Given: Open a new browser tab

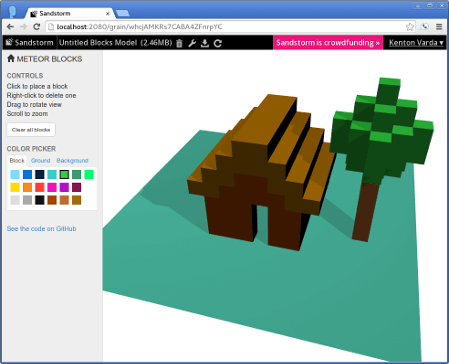Looking at the screenshot, I should pos(123,13).
